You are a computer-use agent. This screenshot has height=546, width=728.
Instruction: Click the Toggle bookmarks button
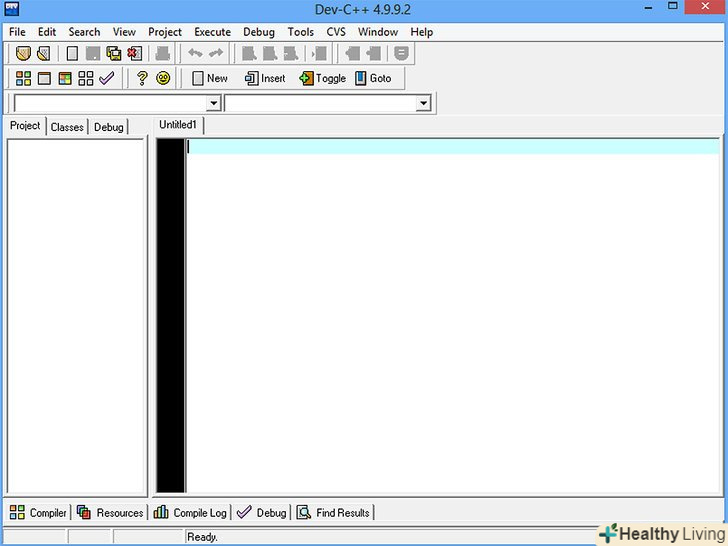[323, 78]
